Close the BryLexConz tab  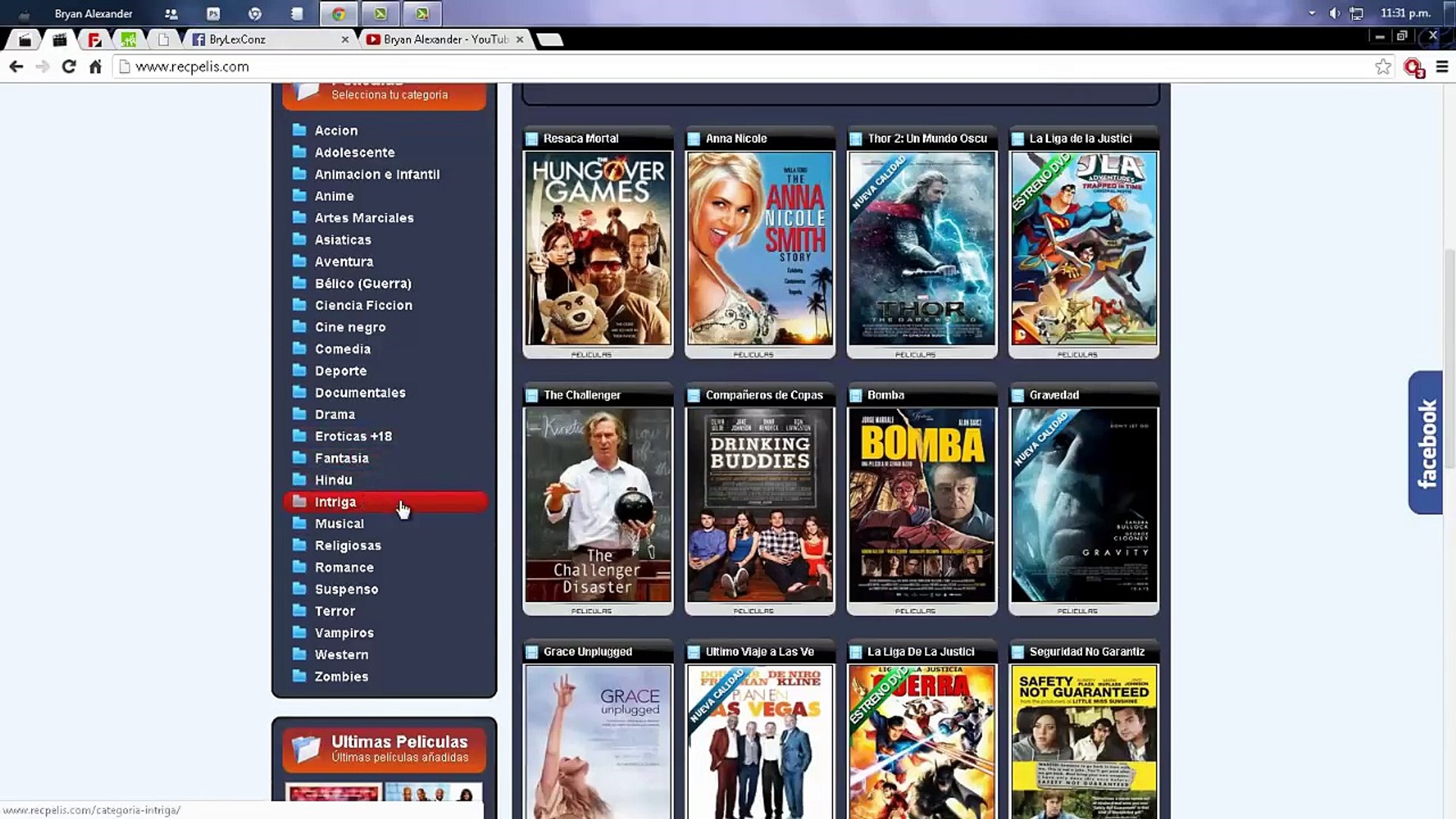[x=345, y=39]
